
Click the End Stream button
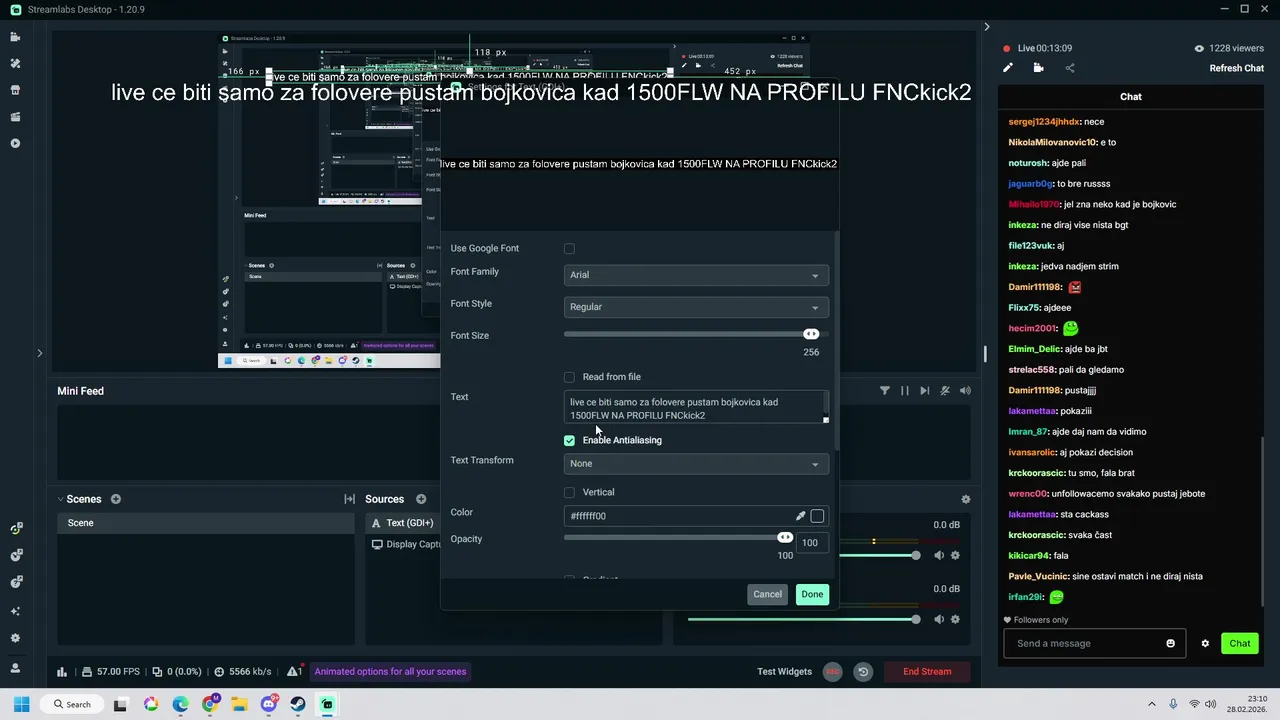click(927, 672)
